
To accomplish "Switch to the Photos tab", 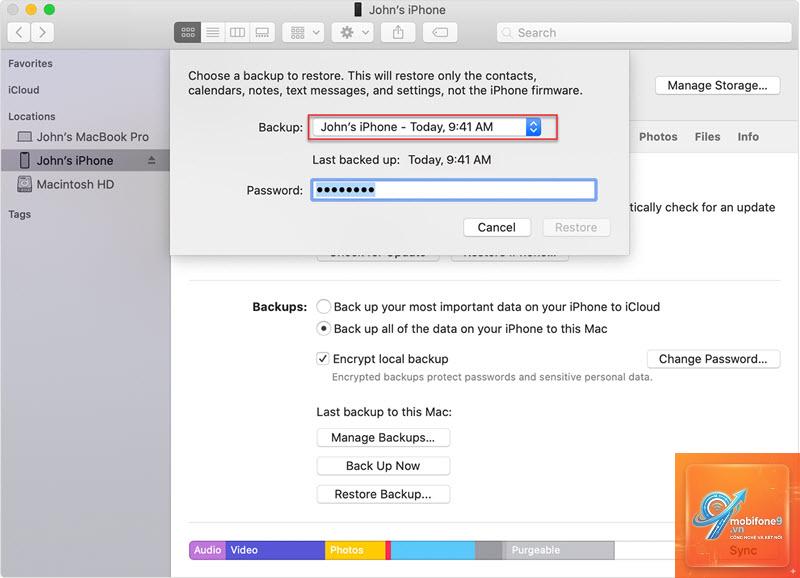I will click(x=658, y=137).
